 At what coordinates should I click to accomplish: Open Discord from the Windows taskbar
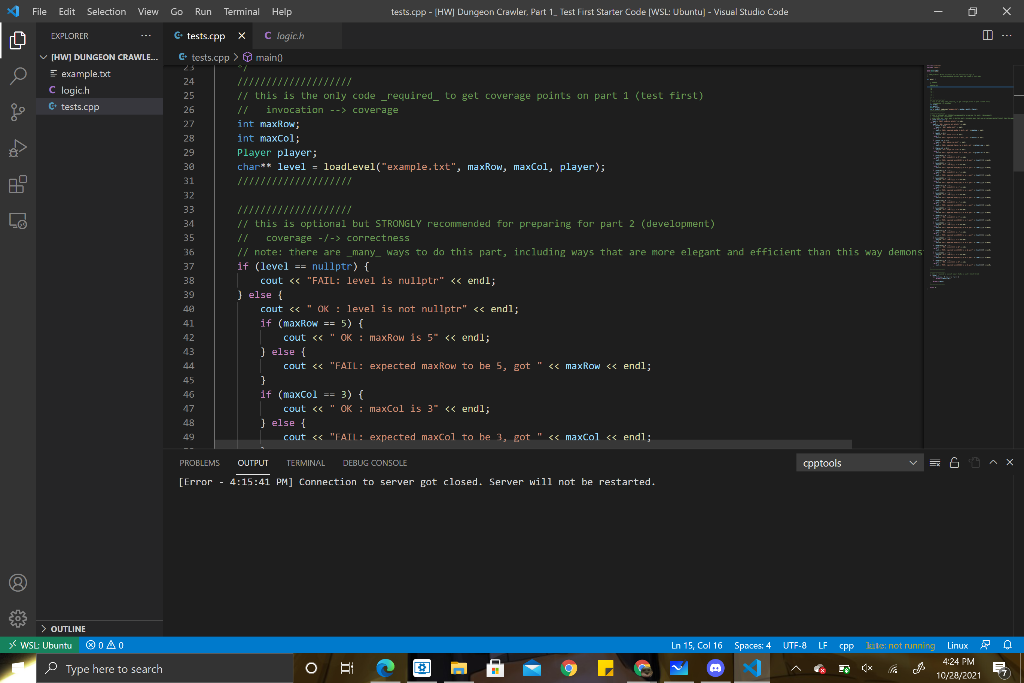pos(715,668)
